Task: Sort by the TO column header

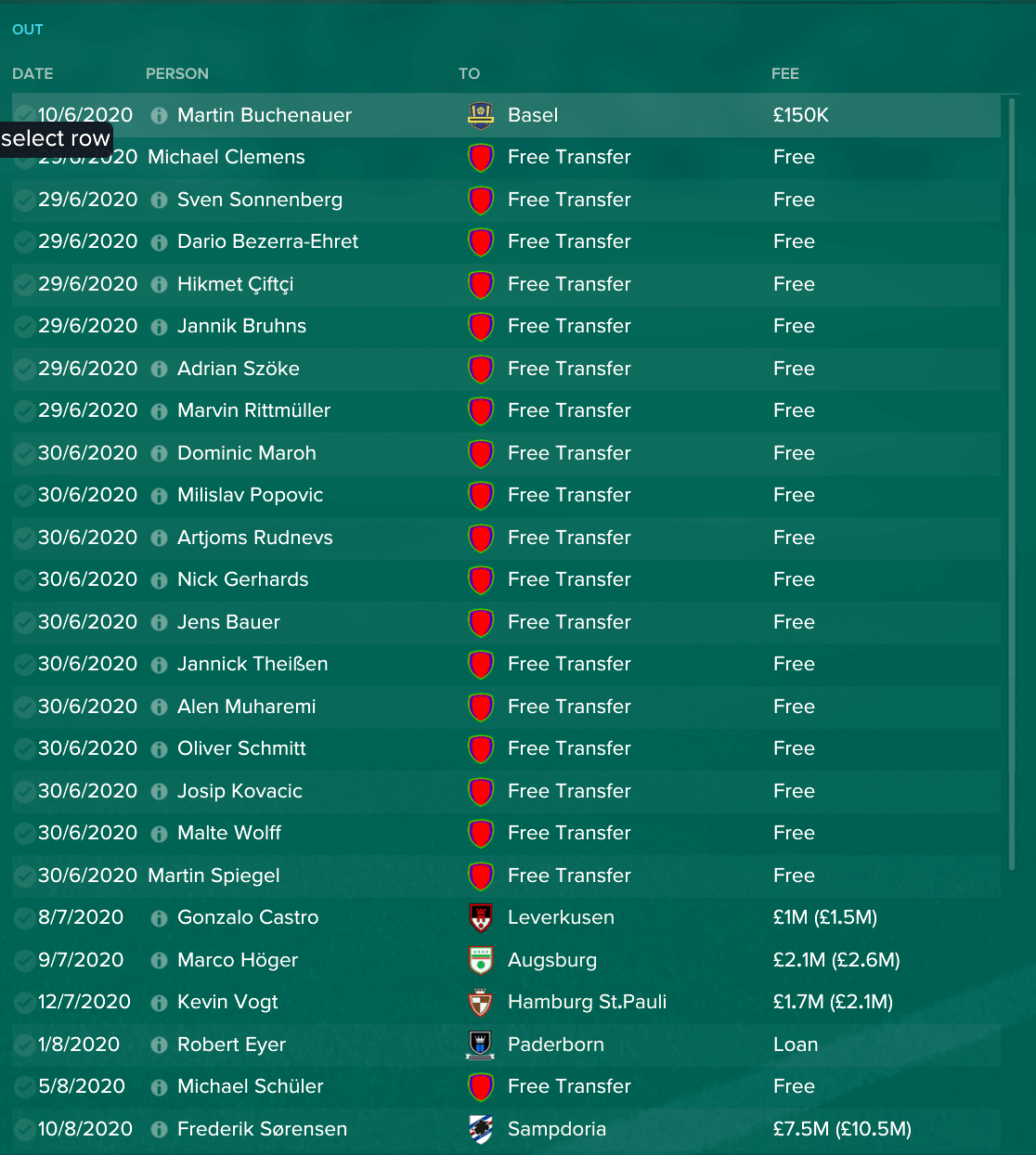Action: point(469,73)
